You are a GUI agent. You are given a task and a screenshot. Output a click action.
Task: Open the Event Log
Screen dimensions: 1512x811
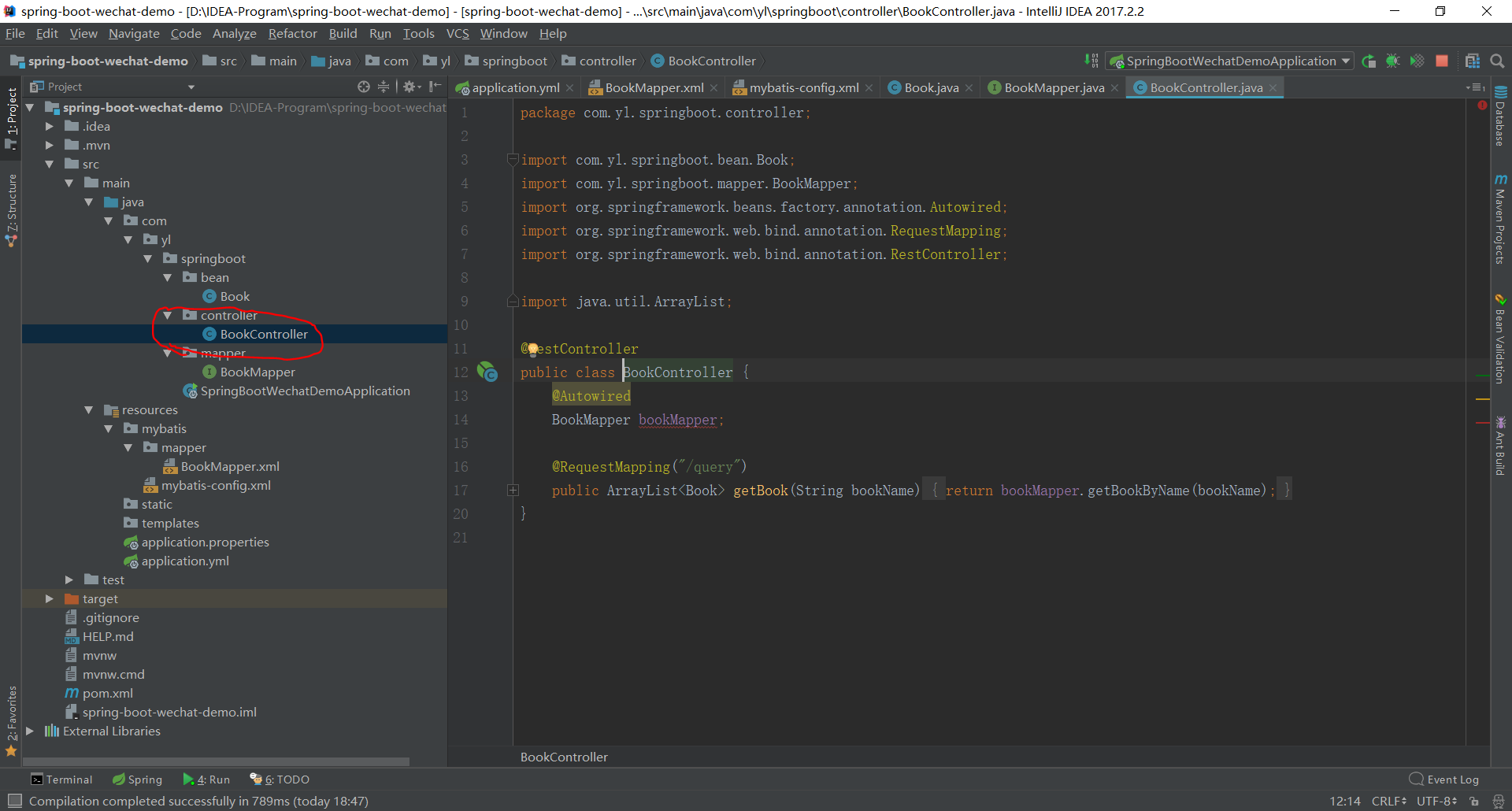coord(1444,780)
